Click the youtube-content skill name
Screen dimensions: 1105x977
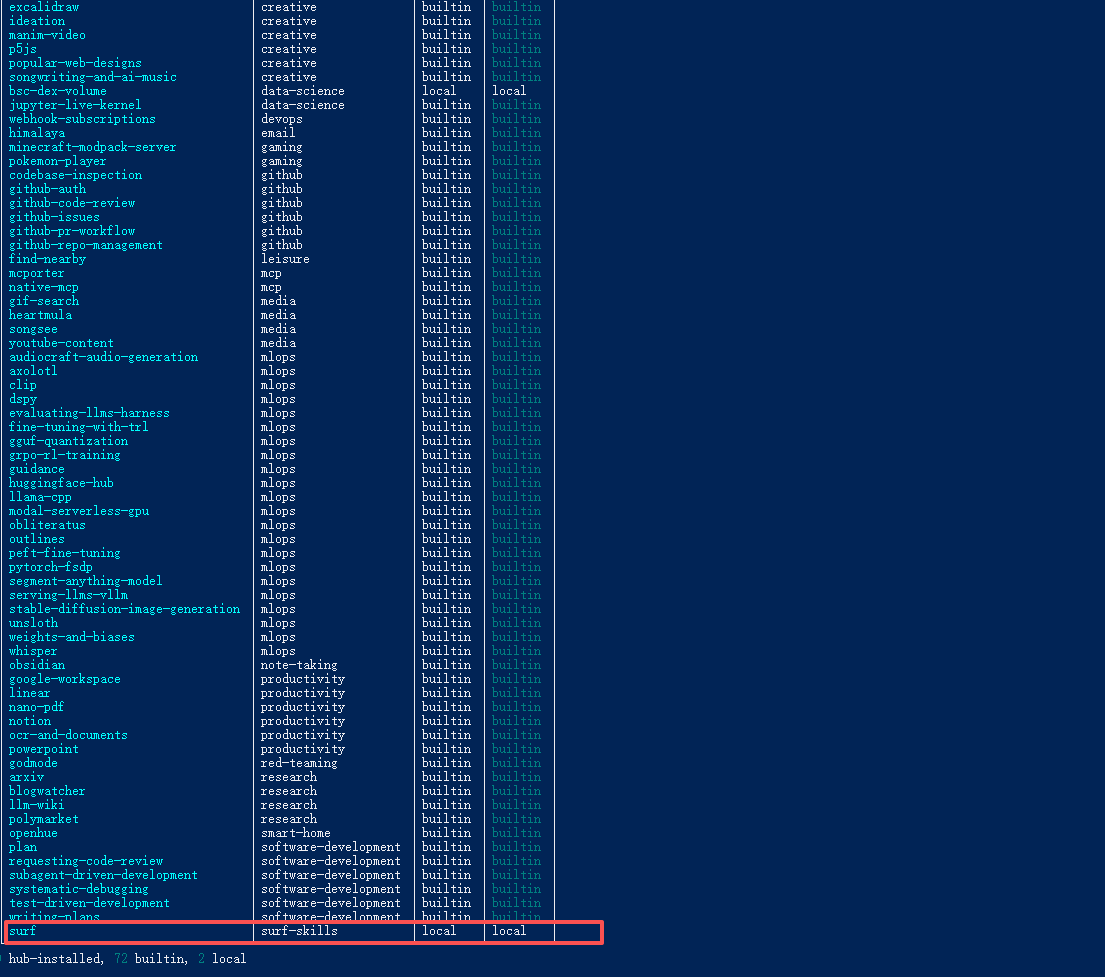[x=61, y=343]
